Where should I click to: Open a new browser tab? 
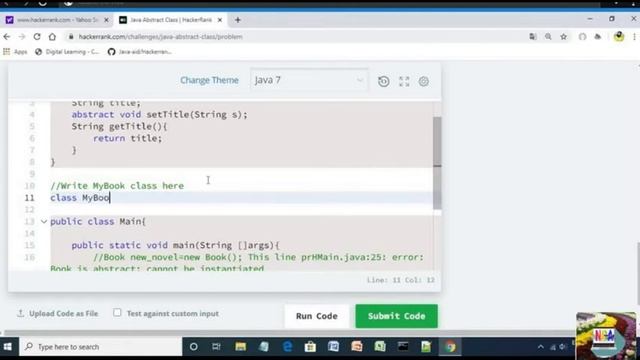238,20
